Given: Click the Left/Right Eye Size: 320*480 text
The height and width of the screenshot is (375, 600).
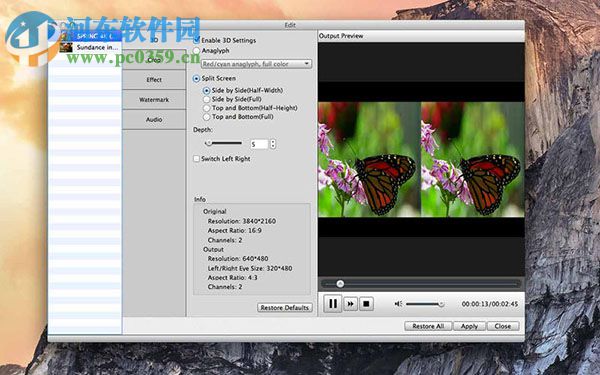Looking at the screenshot, I should pos(250,268).
